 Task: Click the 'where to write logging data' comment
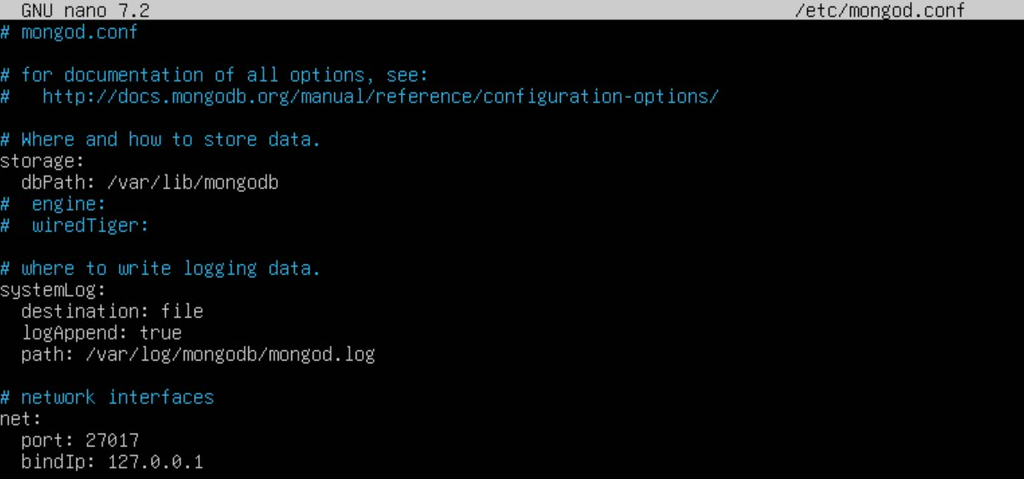171,269
